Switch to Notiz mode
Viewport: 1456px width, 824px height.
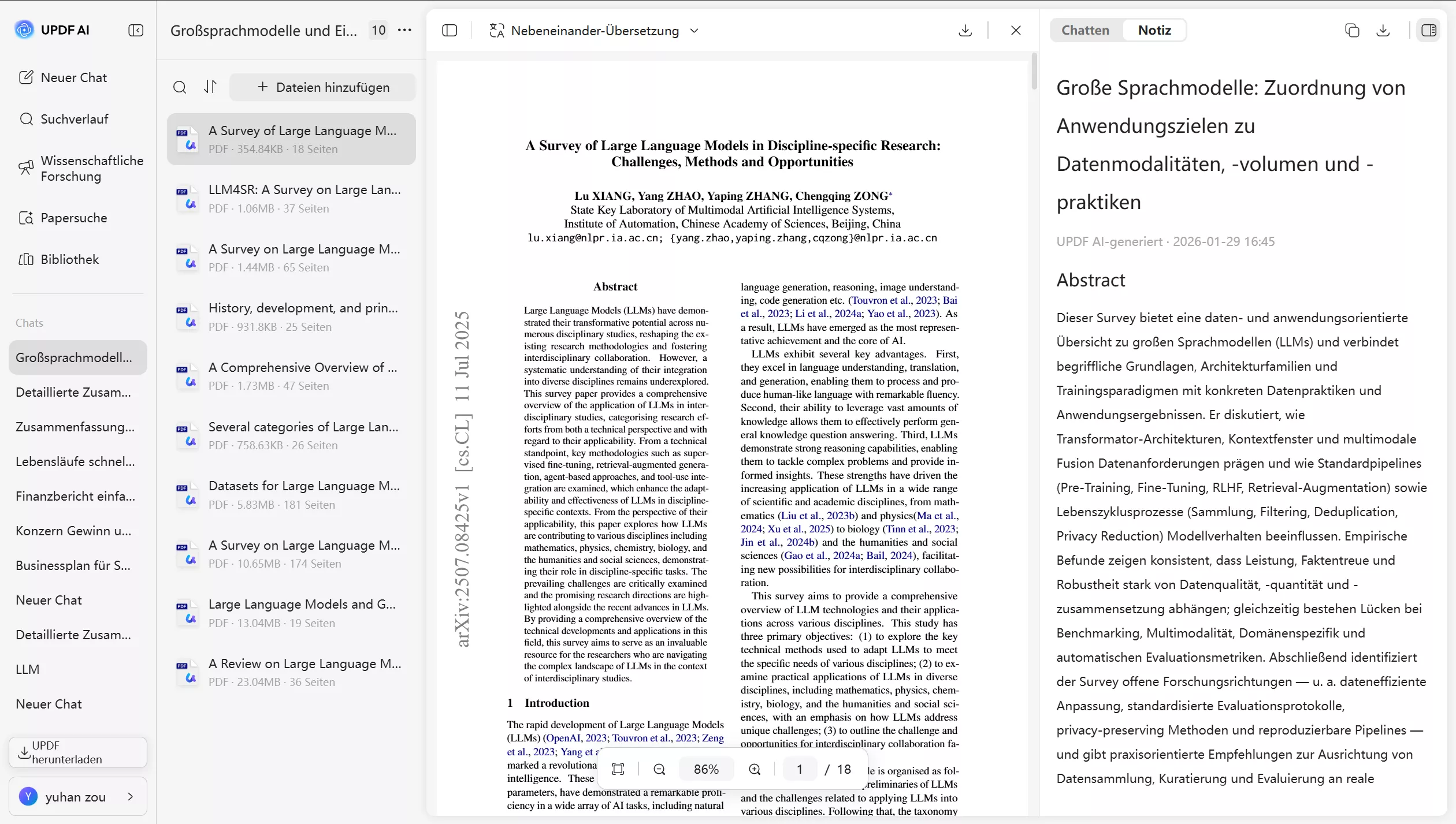pos(1153,30)
